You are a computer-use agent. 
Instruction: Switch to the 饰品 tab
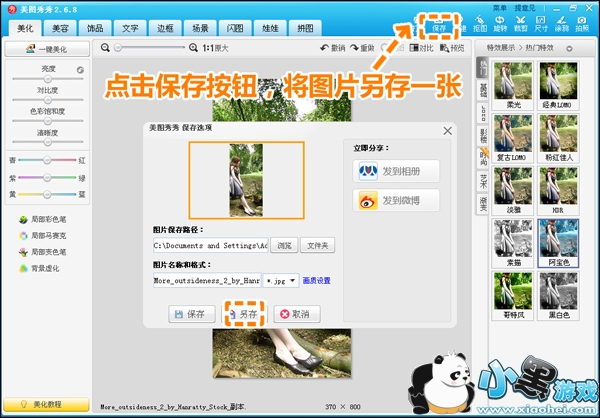(x=95, y=28)
